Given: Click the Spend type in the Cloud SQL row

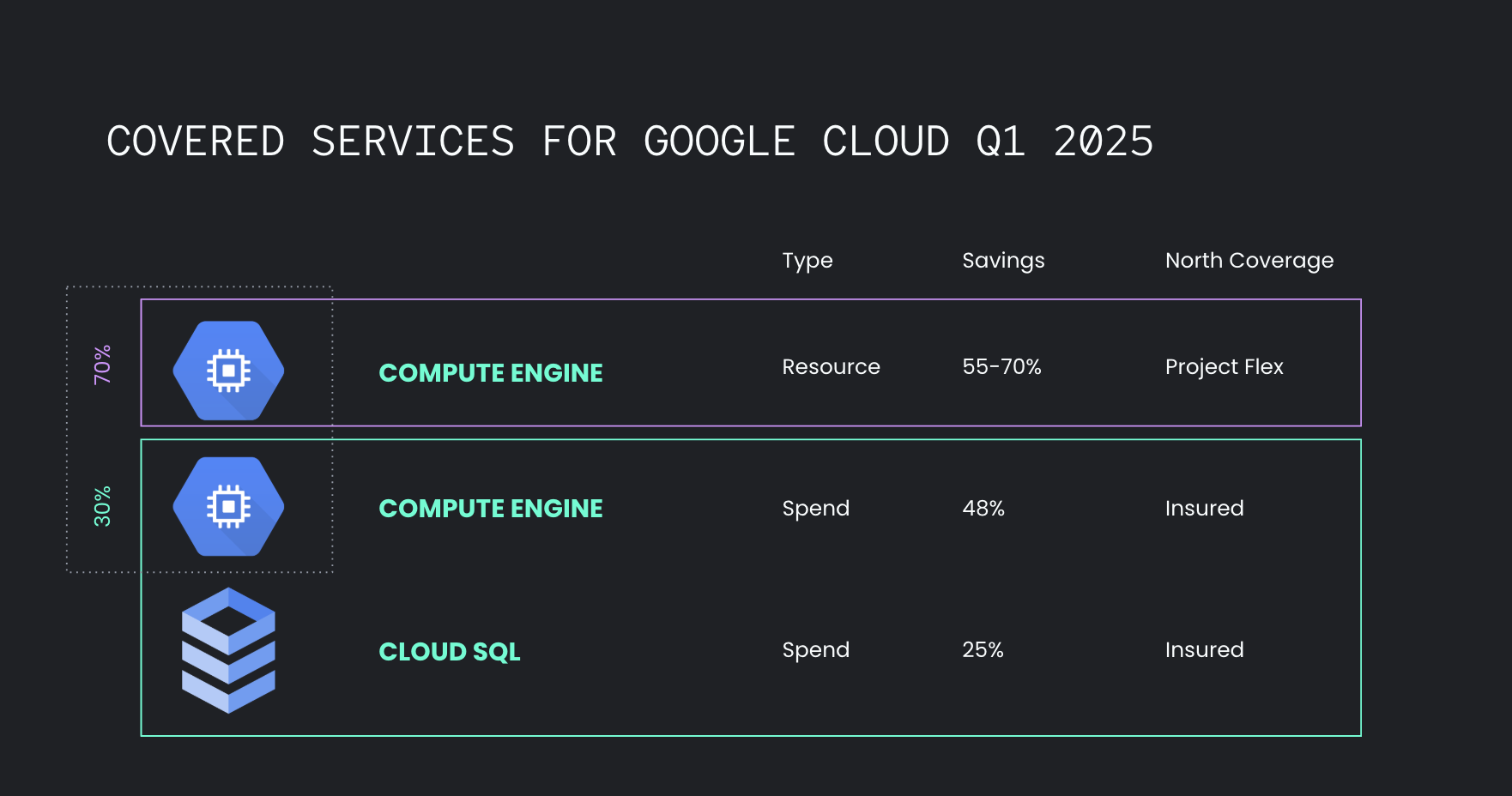Looking at the screenshot, I should click(x=815, y=650).
